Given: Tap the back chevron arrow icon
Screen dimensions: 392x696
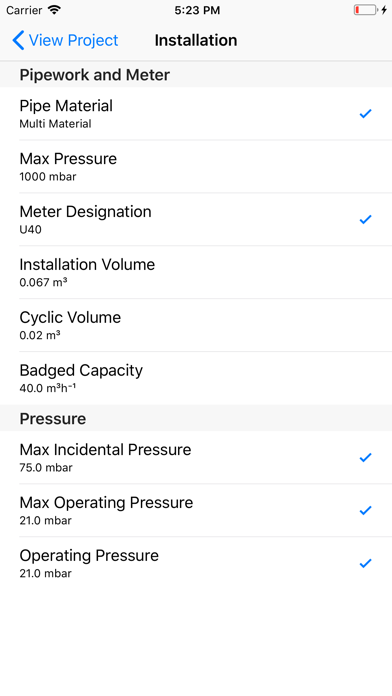Looking at the screenshot, I should point(18,40).
